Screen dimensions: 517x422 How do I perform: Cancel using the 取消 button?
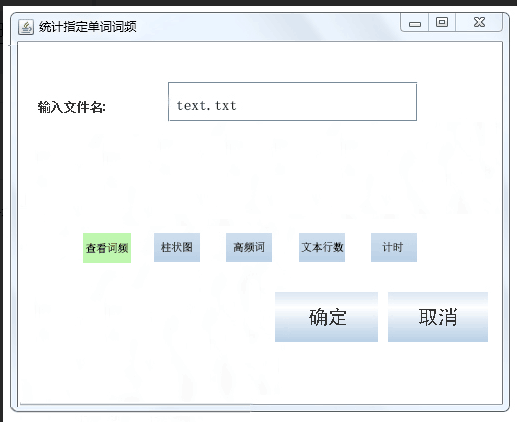438,317
